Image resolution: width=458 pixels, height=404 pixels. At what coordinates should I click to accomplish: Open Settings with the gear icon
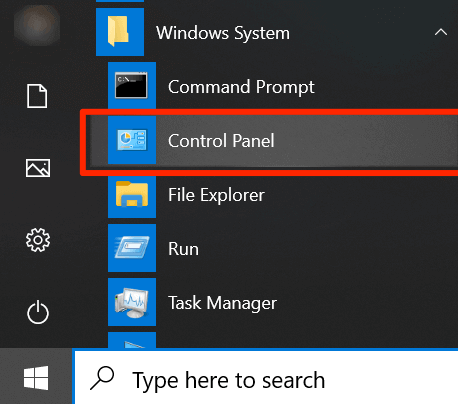point(38,240)
